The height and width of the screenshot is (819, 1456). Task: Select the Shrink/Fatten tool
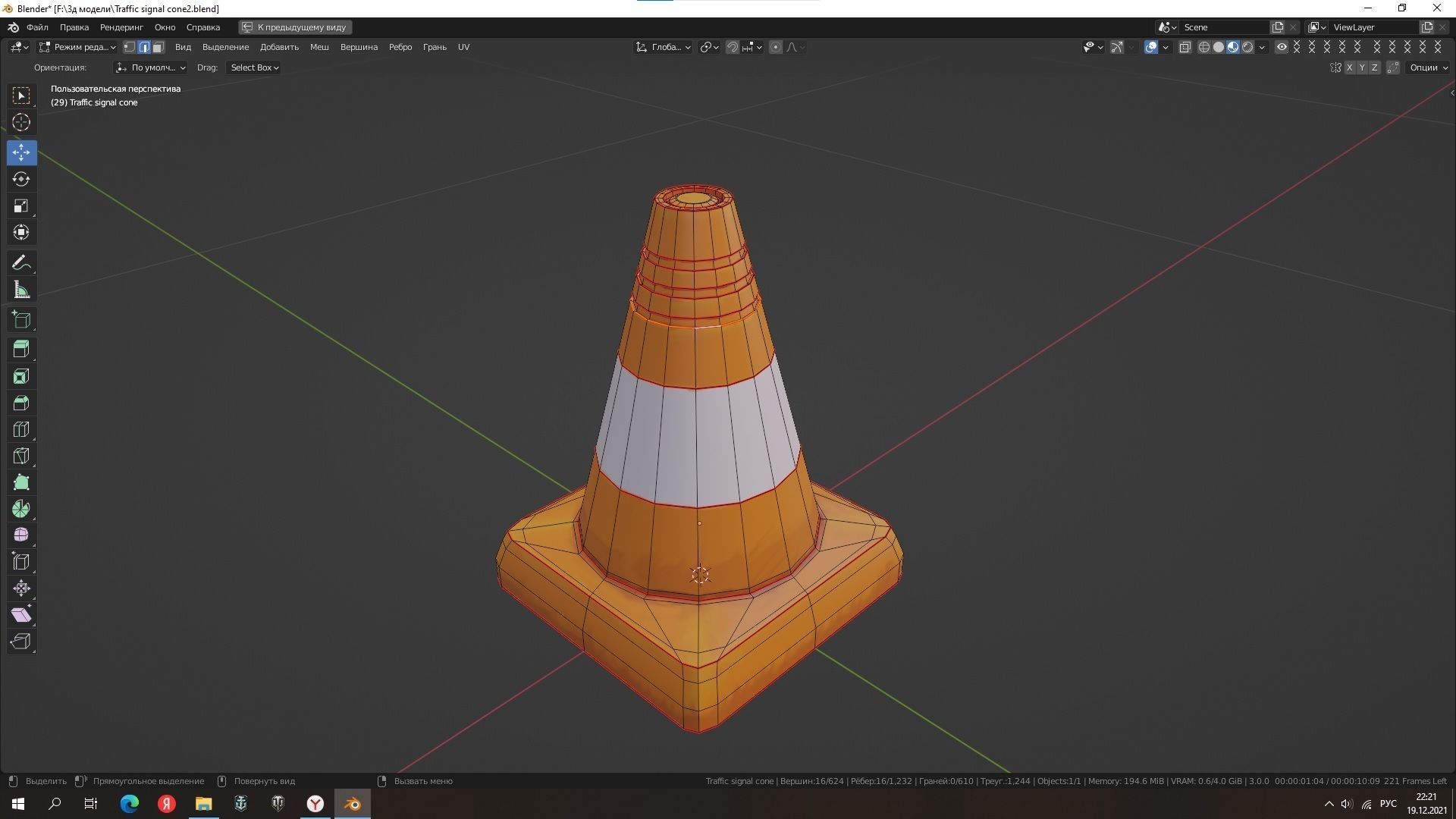21,588
